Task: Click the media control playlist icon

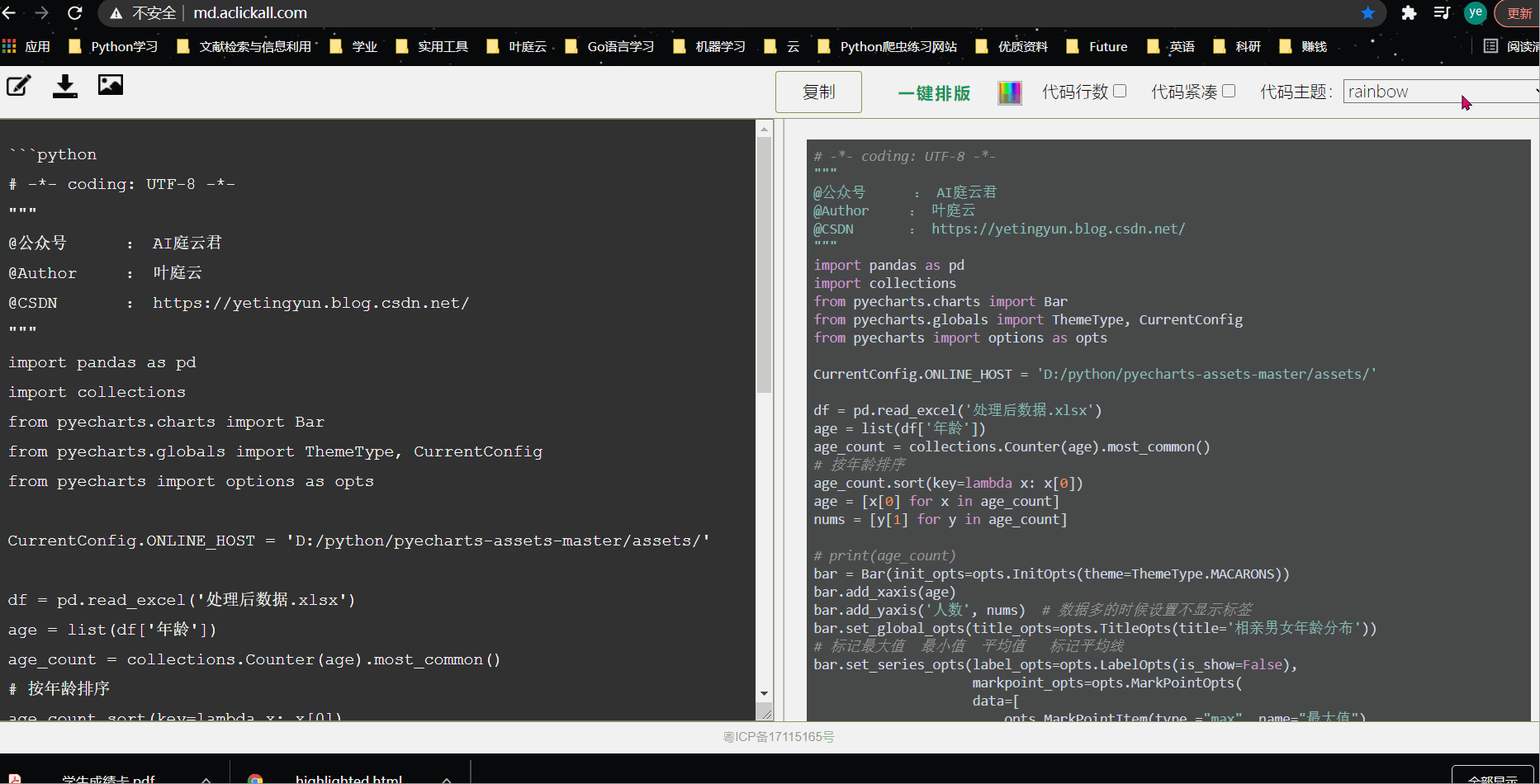Action: [1442, 13]
